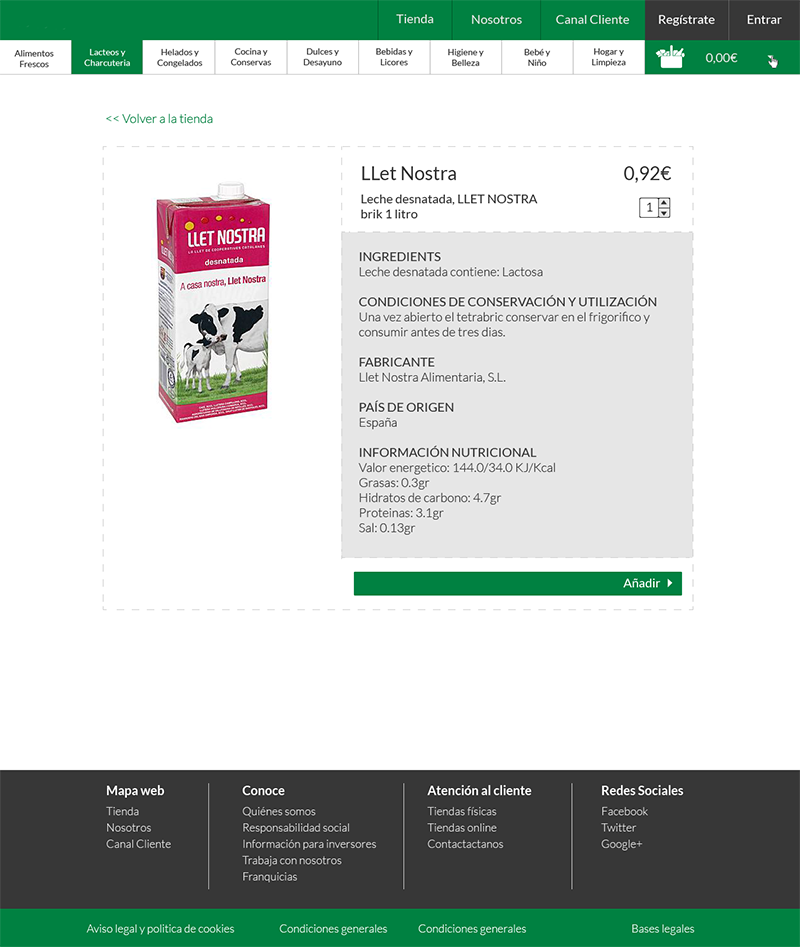Open Hogar y Limpieza category
The height and width of the screenshot is (947, 800).
tap(609, 57)
